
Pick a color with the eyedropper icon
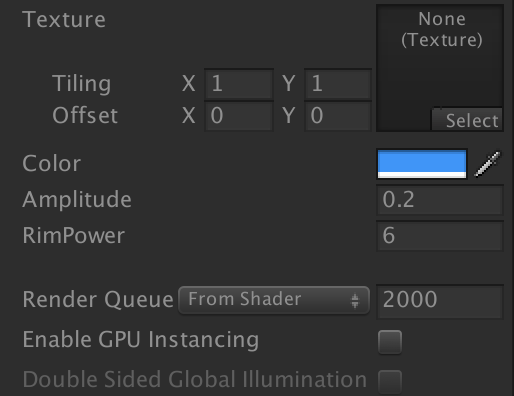click(487, 164)
